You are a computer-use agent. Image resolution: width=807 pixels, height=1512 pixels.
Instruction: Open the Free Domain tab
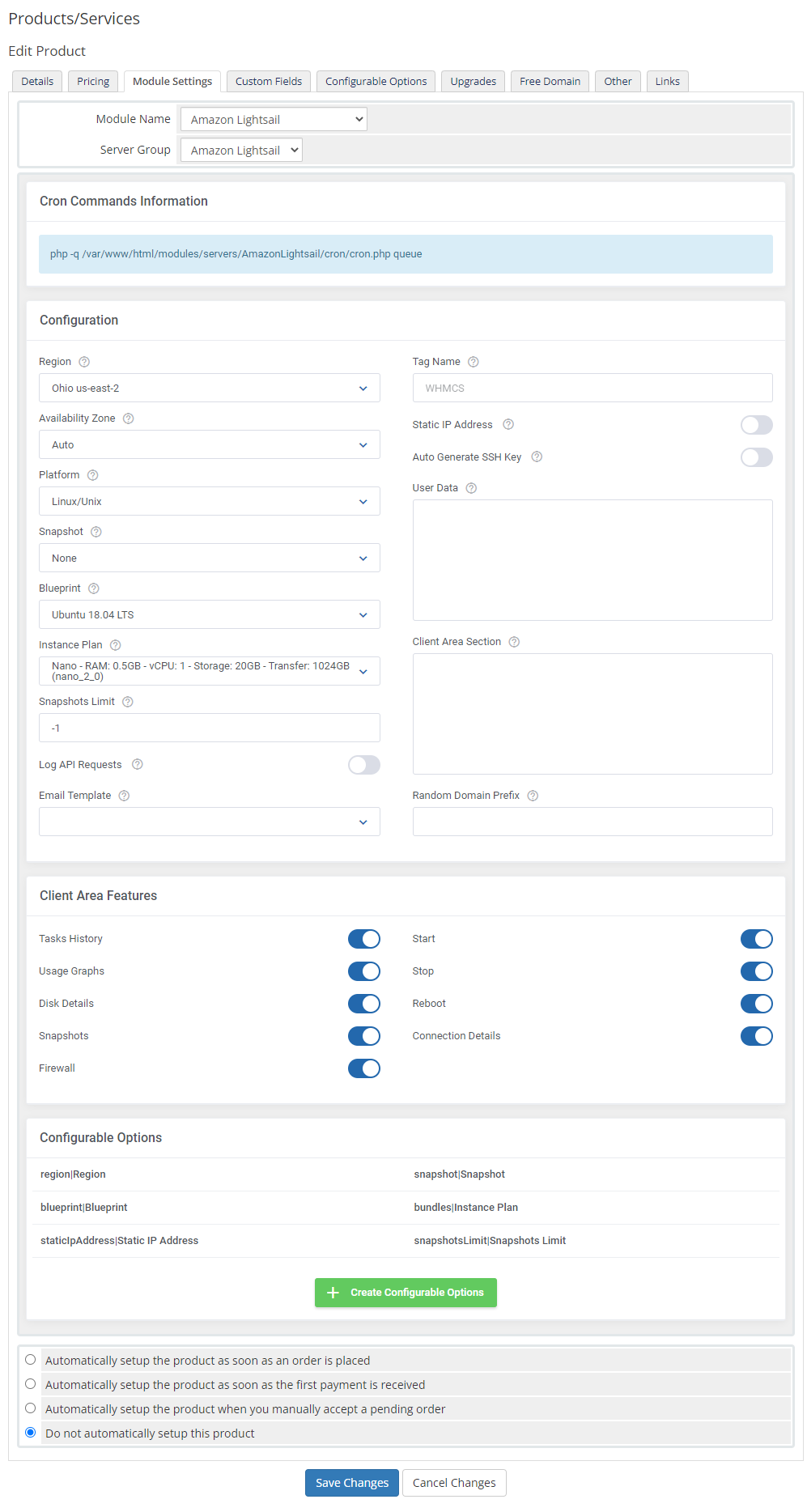pos(550,81)
